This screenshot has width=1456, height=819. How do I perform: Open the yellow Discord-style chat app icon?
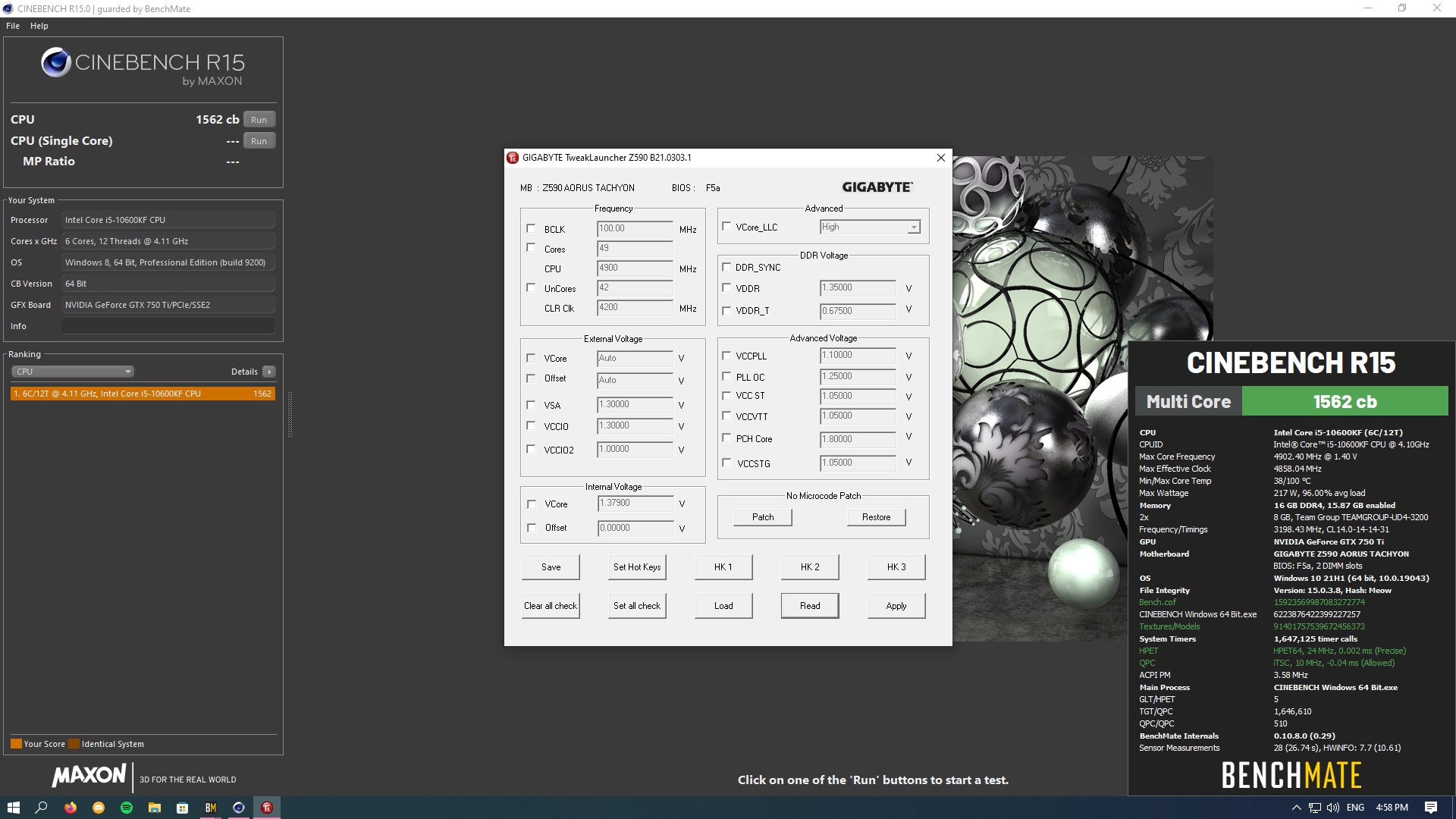[99, 808]
